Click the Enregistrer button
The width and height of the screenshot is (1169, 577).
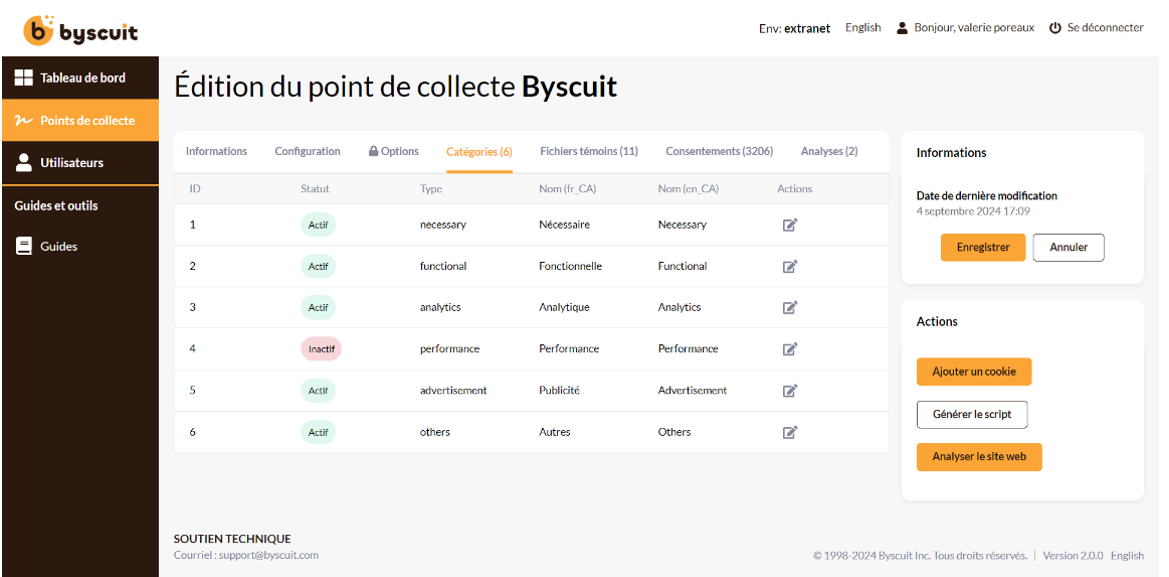tap(983, 247)
